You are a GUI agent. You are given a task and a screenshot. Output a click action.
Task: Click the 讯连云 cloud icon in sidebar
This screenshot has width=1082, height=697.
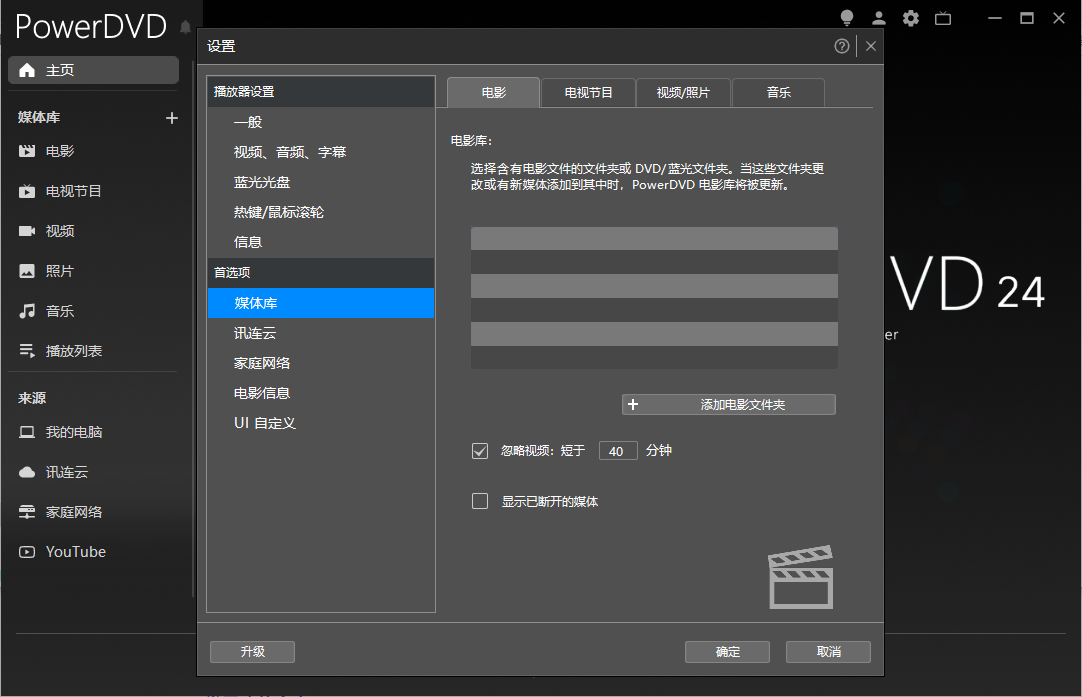coord(27,472)
